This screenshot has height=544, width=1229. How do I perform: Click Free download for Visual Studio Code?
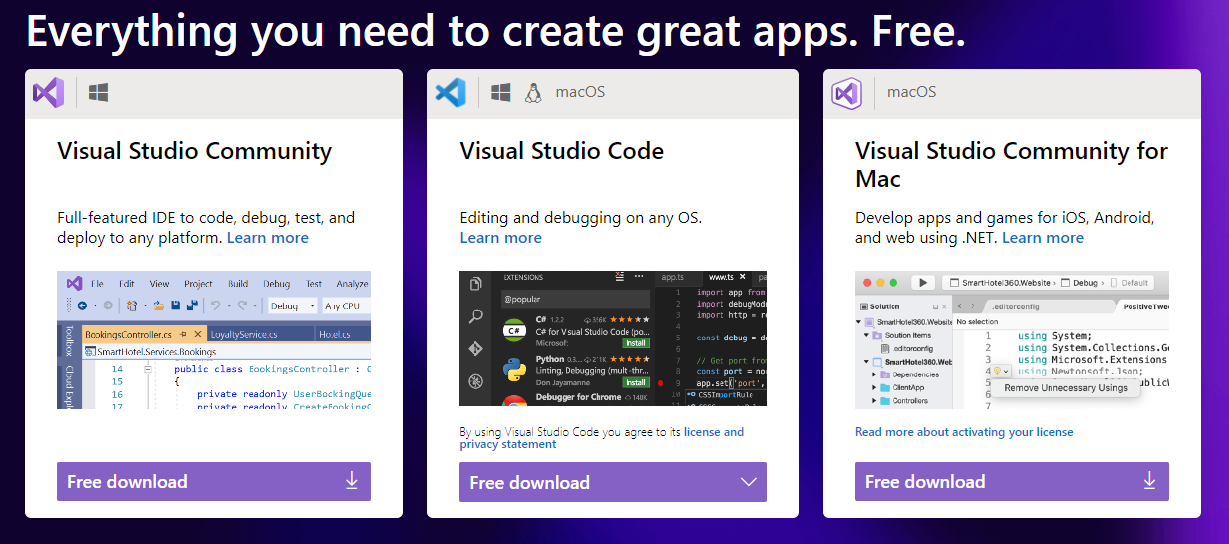[x=613, y=482]
